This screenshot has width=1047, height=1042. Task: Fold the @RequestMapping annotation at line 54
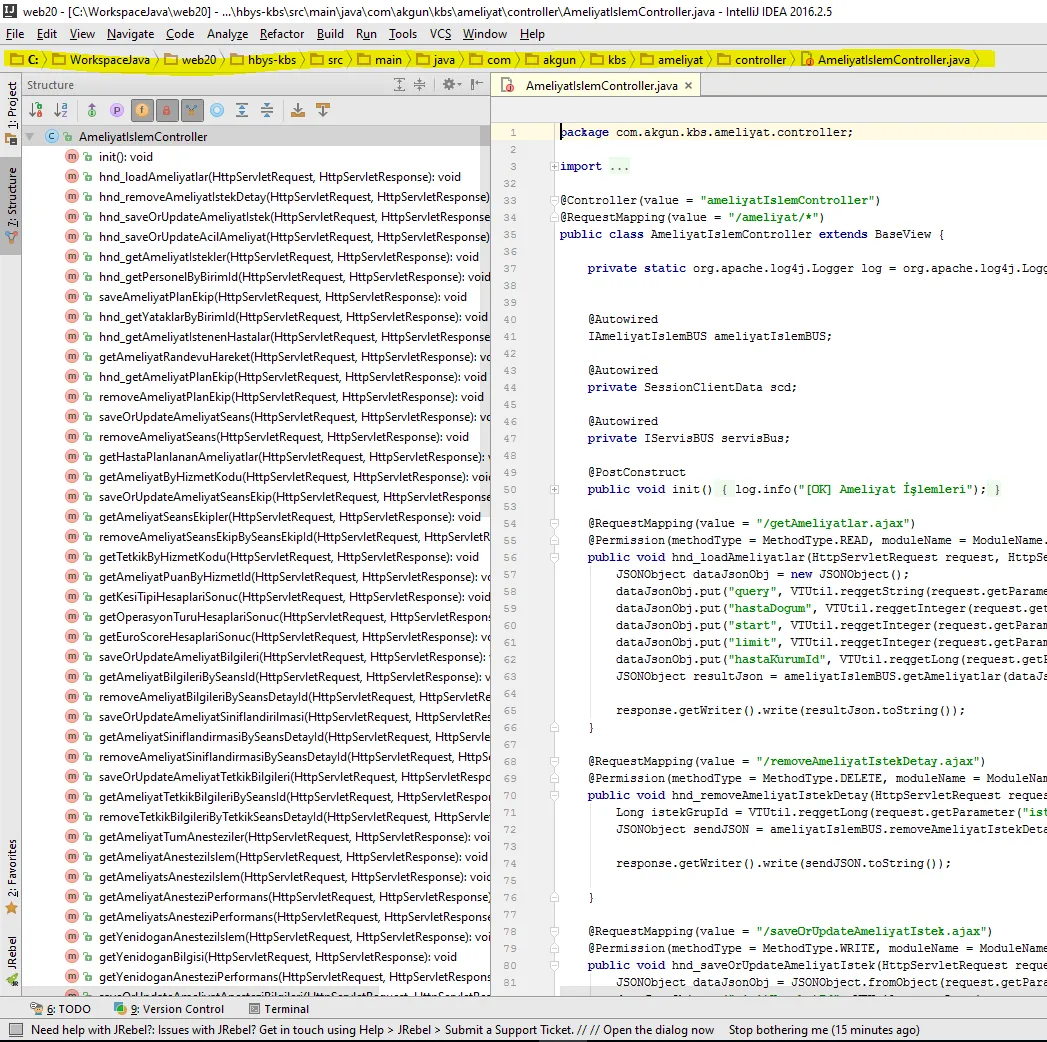point(554,523)
